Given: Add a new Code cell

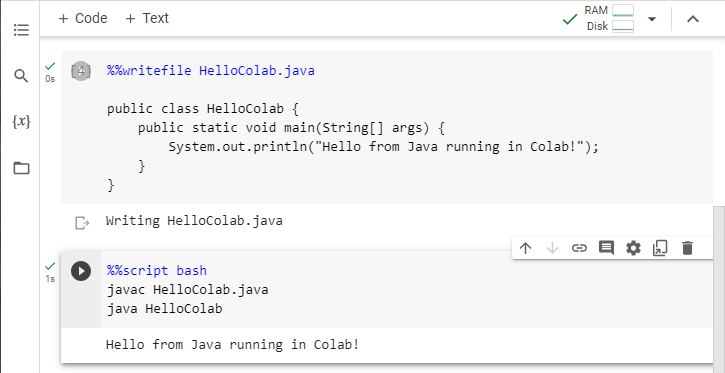Looking at the screenshot, I should click(83, 18).
